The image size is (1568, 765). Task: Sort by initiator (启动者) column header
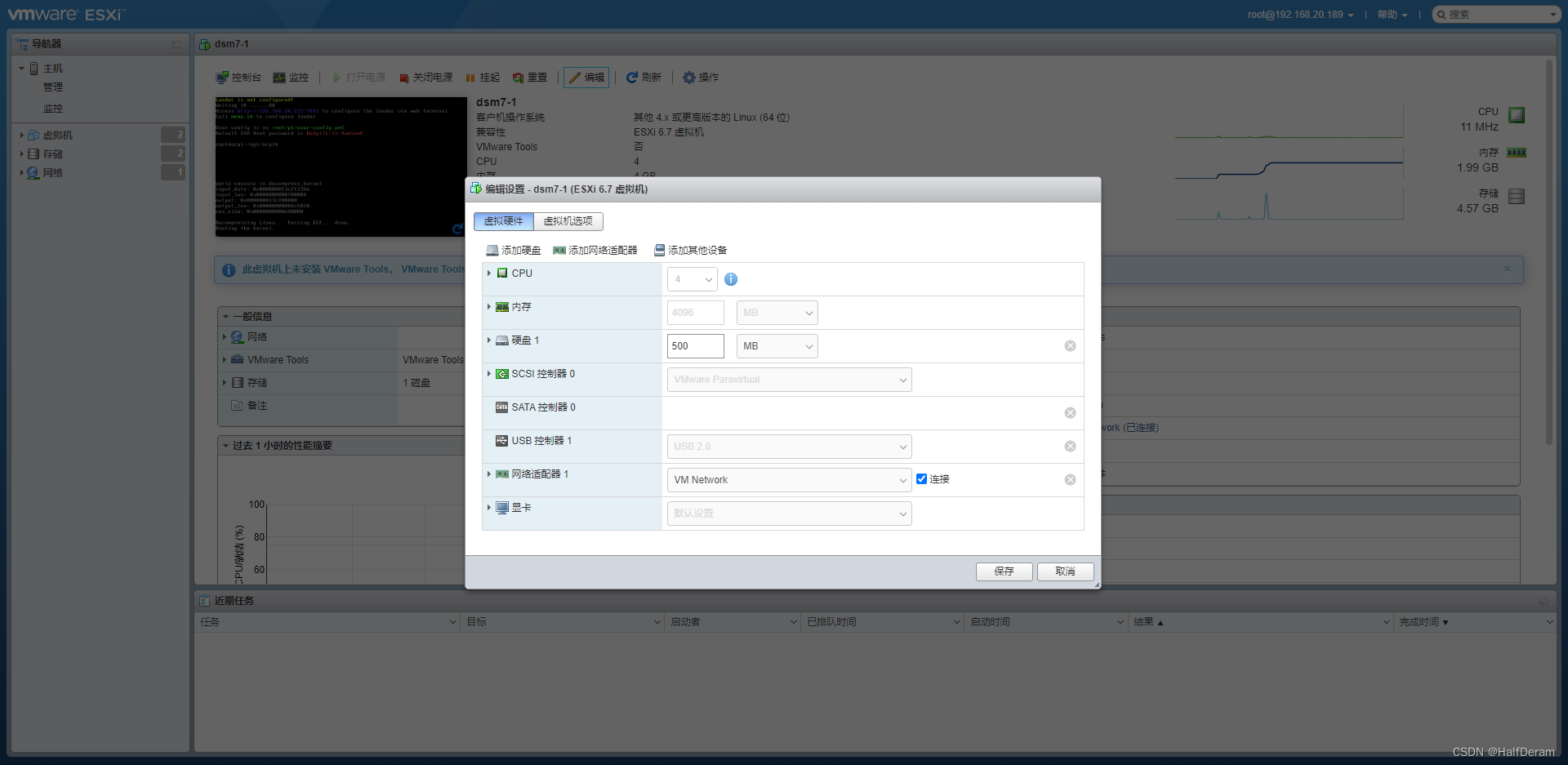pos(733,622)
